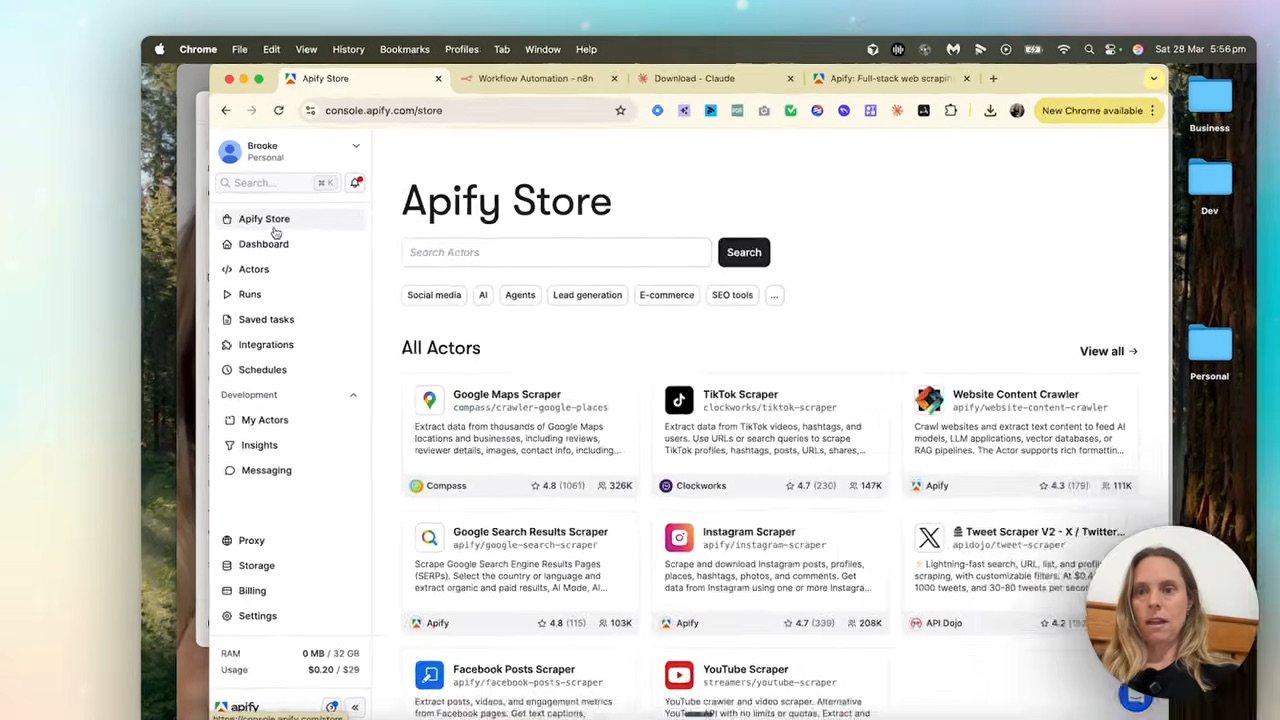Go back with browser back arrow

[x=226, y=111]
